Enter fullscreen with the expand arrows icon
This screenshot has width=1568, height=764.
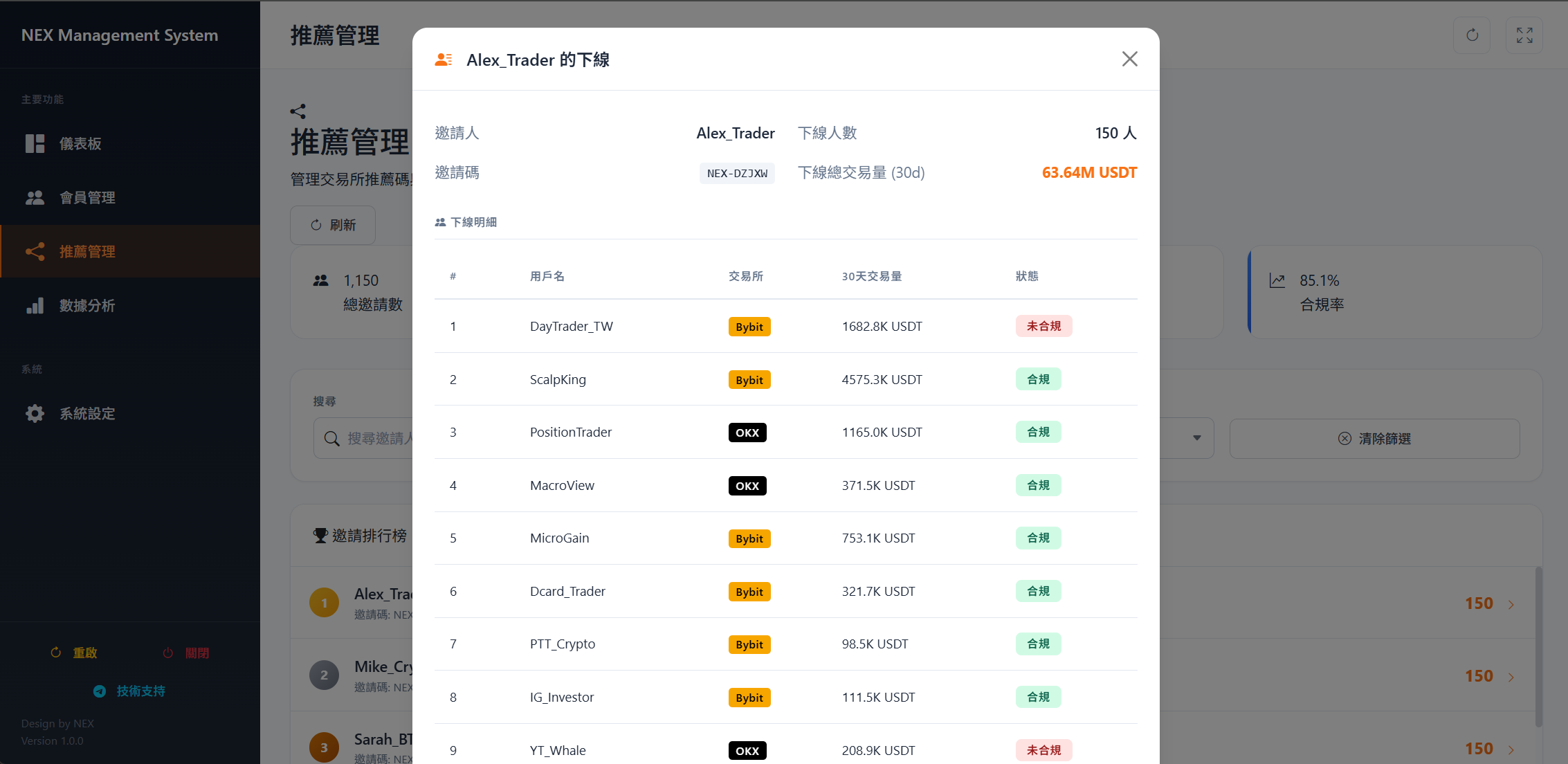coord(1524,35)
